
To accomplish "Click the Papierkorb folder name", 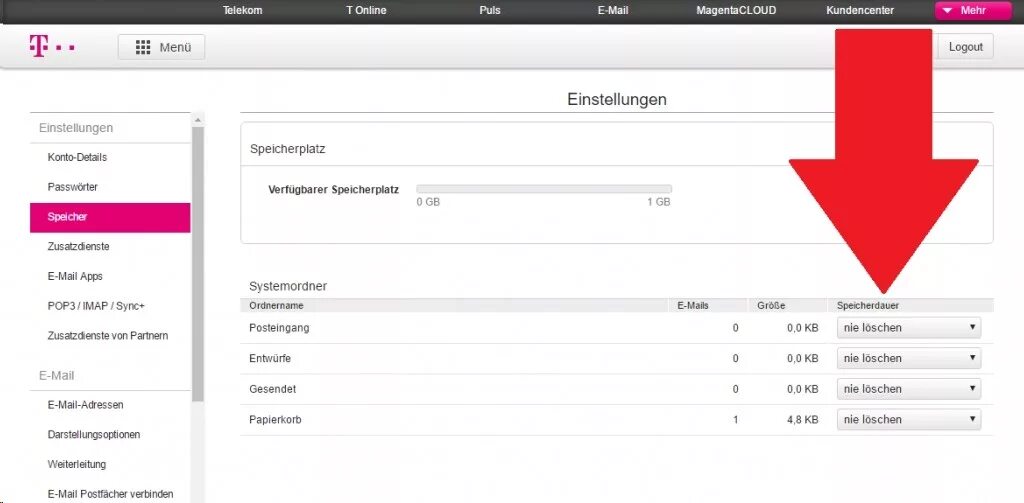I will (x=275, y=420).
